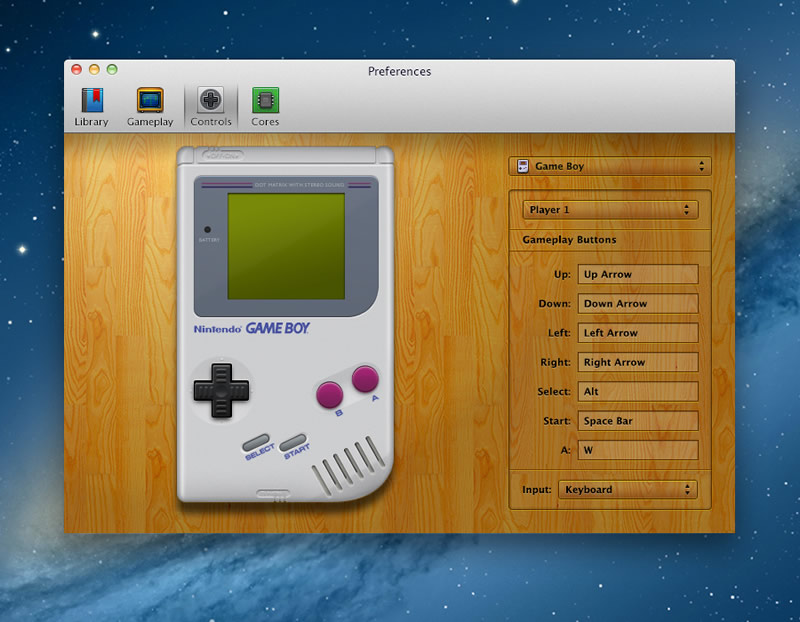
Task: Click the Start key binding field
Action: (638, 421)
